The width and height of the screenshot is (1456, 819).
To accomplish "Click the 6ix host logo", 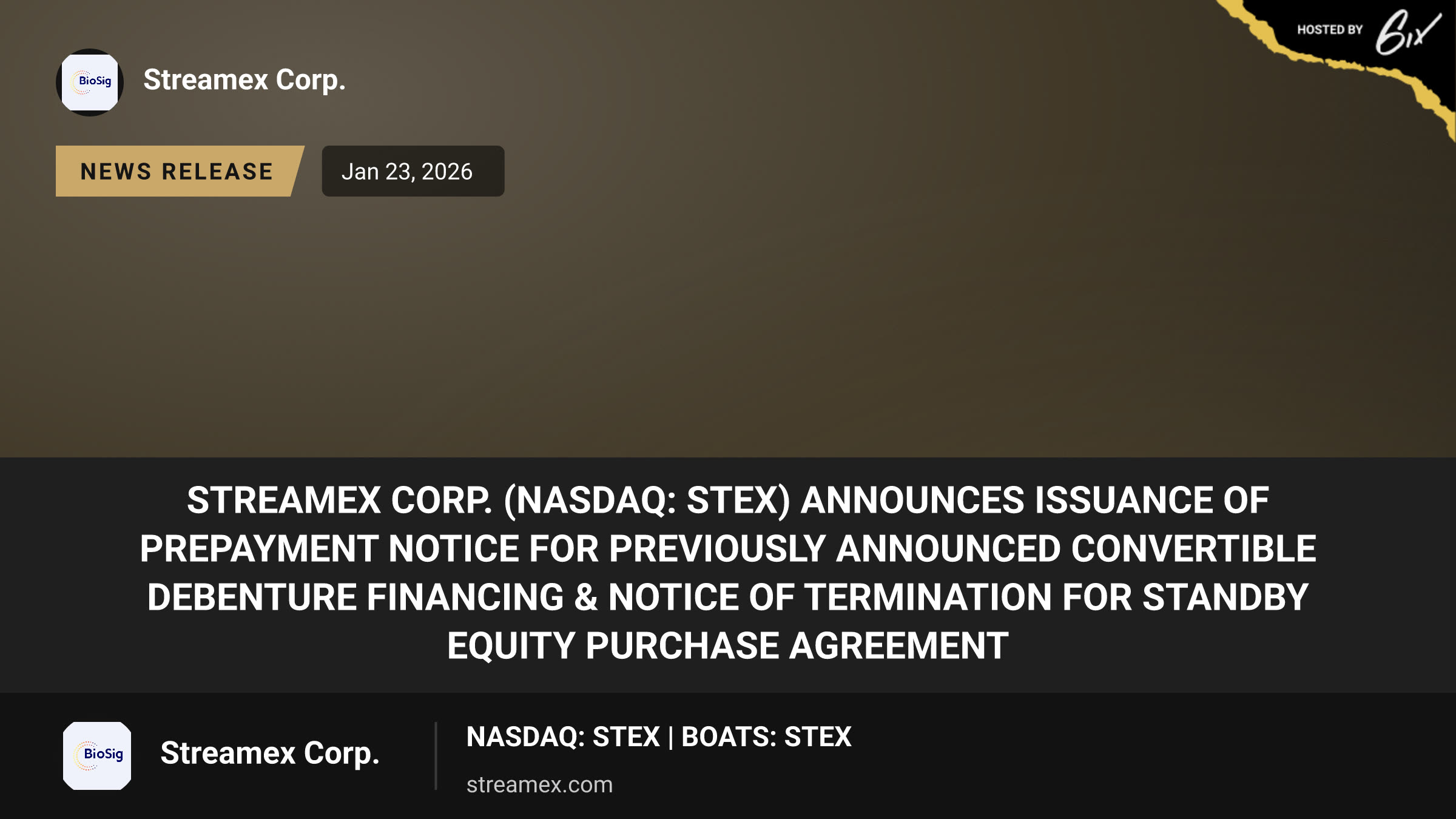I will (x=1407, y=32).
